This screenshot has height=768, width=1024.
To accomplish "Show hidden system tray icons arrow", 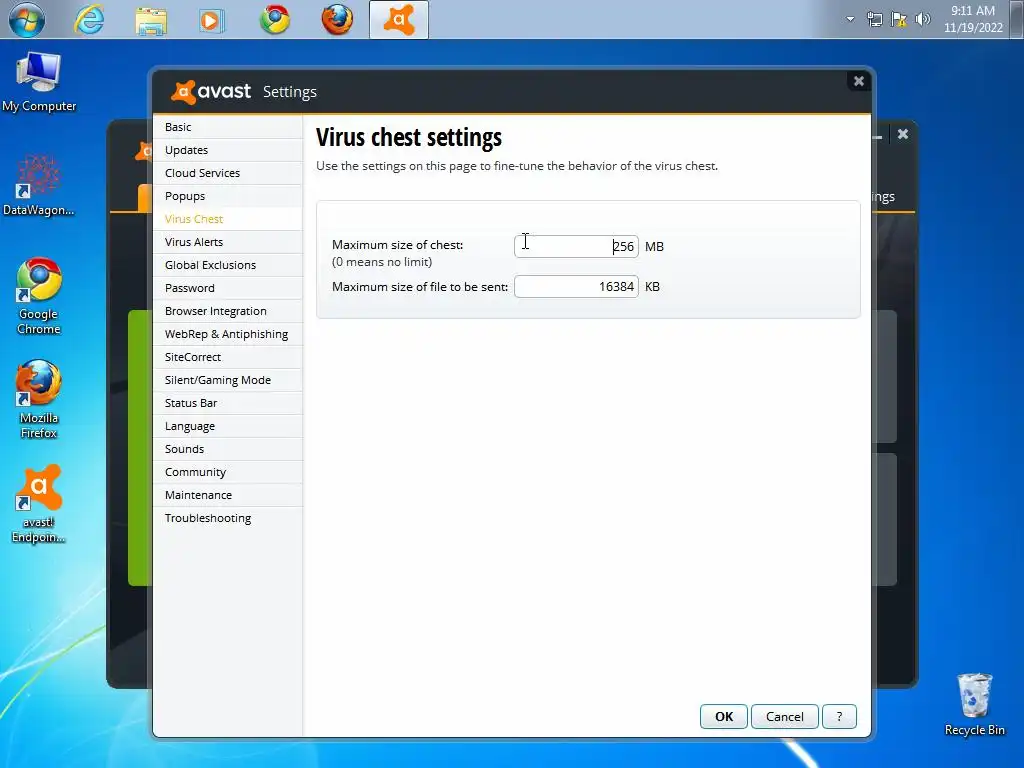I will [850, 19].
